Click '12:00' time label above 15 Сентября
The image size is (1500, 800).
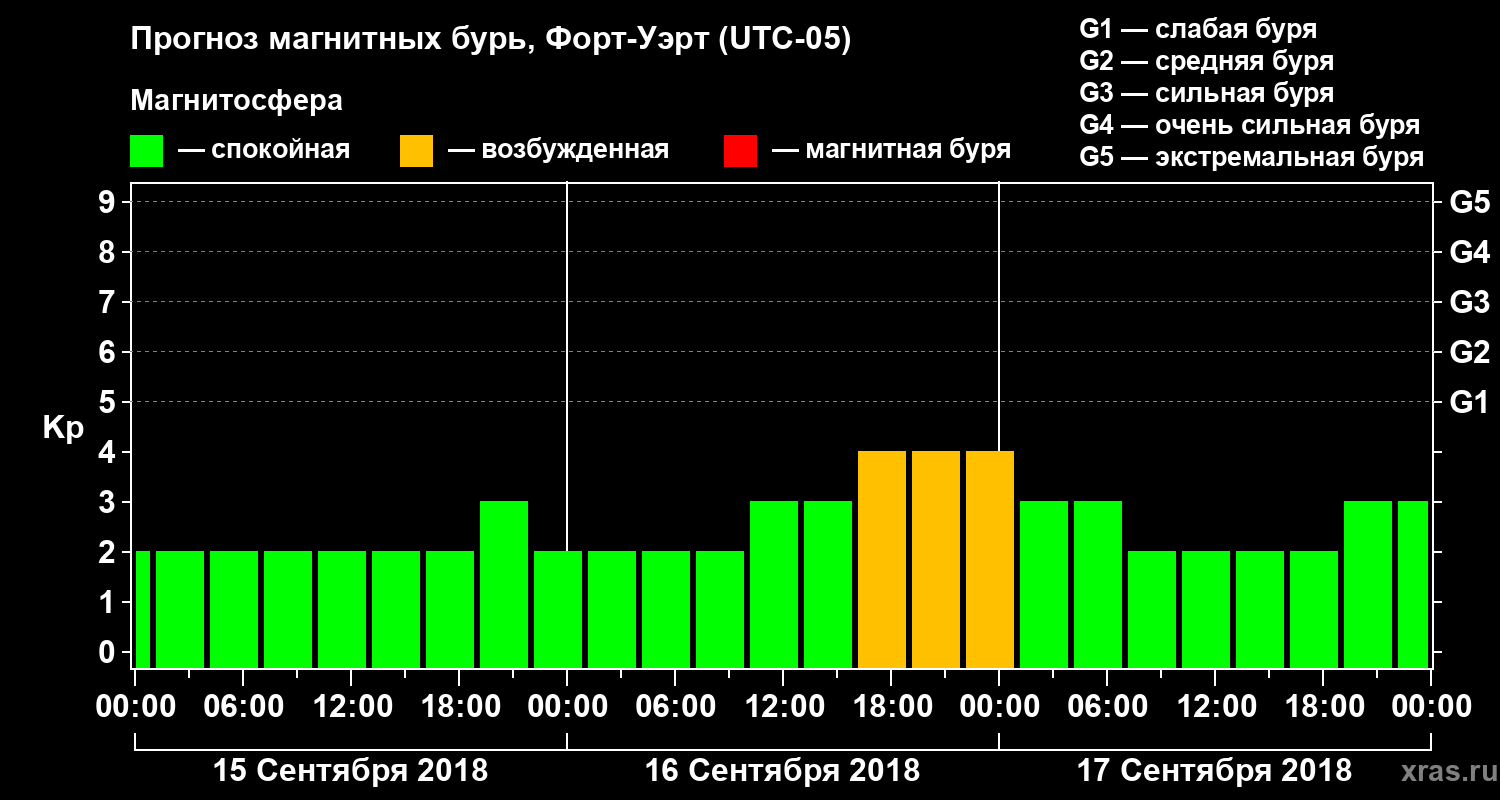point(351,706)
